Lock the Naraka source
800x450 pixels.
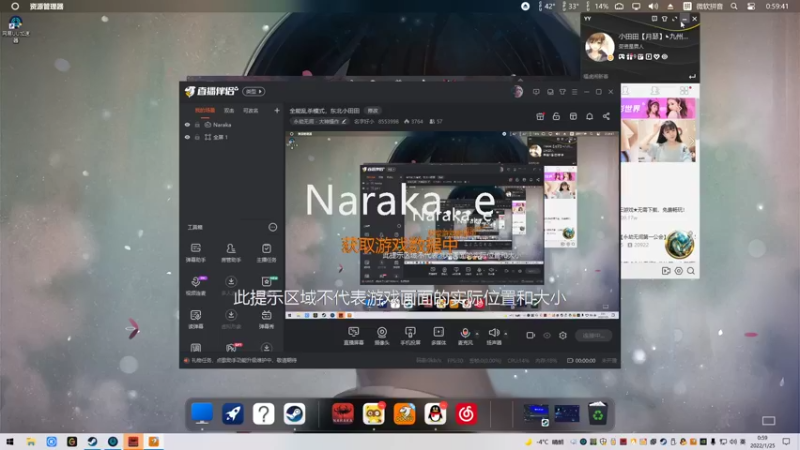[x=197, y=125]
